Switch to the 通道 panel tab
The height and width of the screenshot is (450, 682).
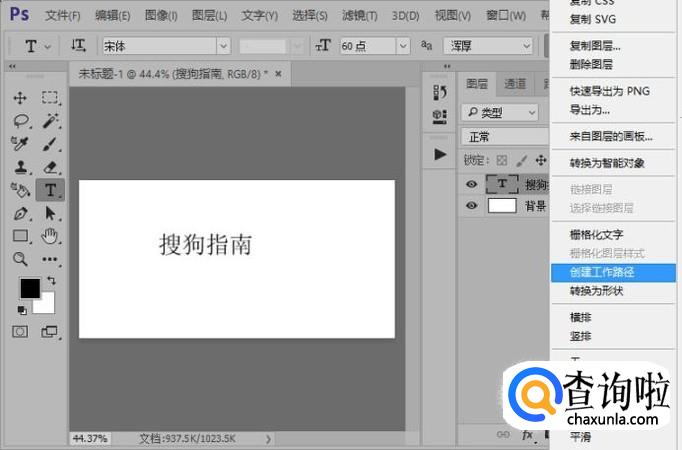click(515, 84)
